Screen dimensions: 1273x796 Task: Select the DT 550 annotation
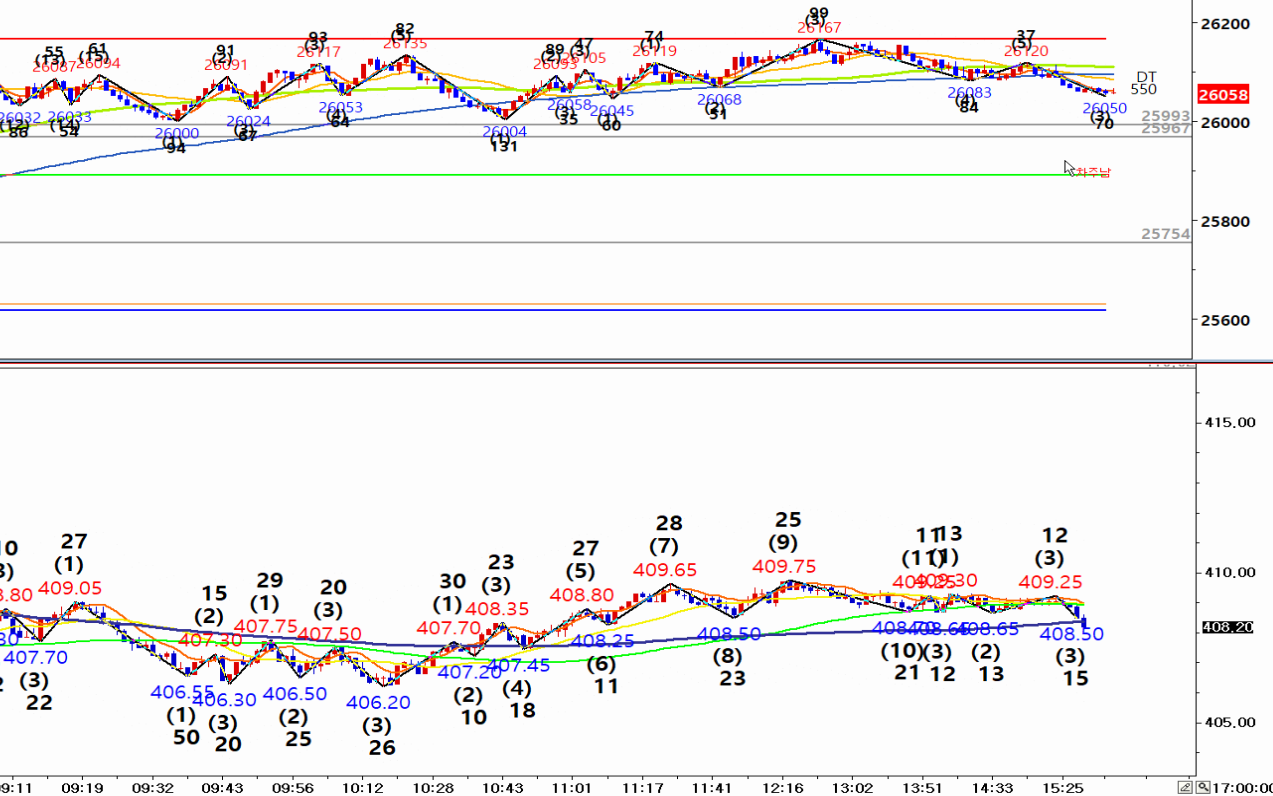coord(1145,83)
